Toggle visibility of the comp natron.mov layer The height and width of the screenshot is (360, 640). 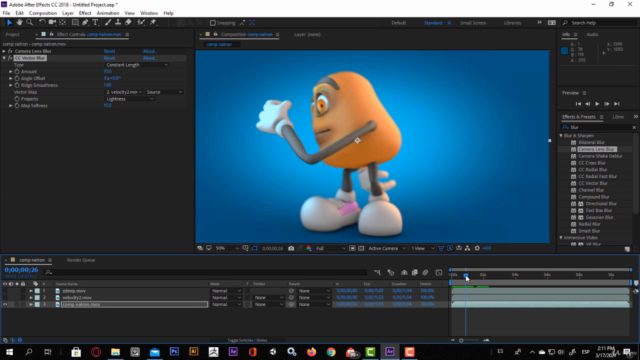[5, 304]
